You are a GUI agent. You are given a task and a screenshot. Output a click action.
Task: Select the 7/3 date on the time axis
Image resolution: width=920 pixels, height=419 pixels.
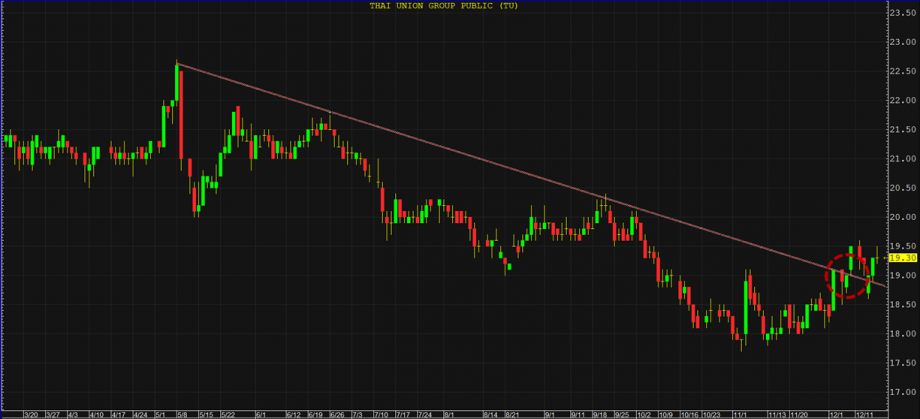357,413
